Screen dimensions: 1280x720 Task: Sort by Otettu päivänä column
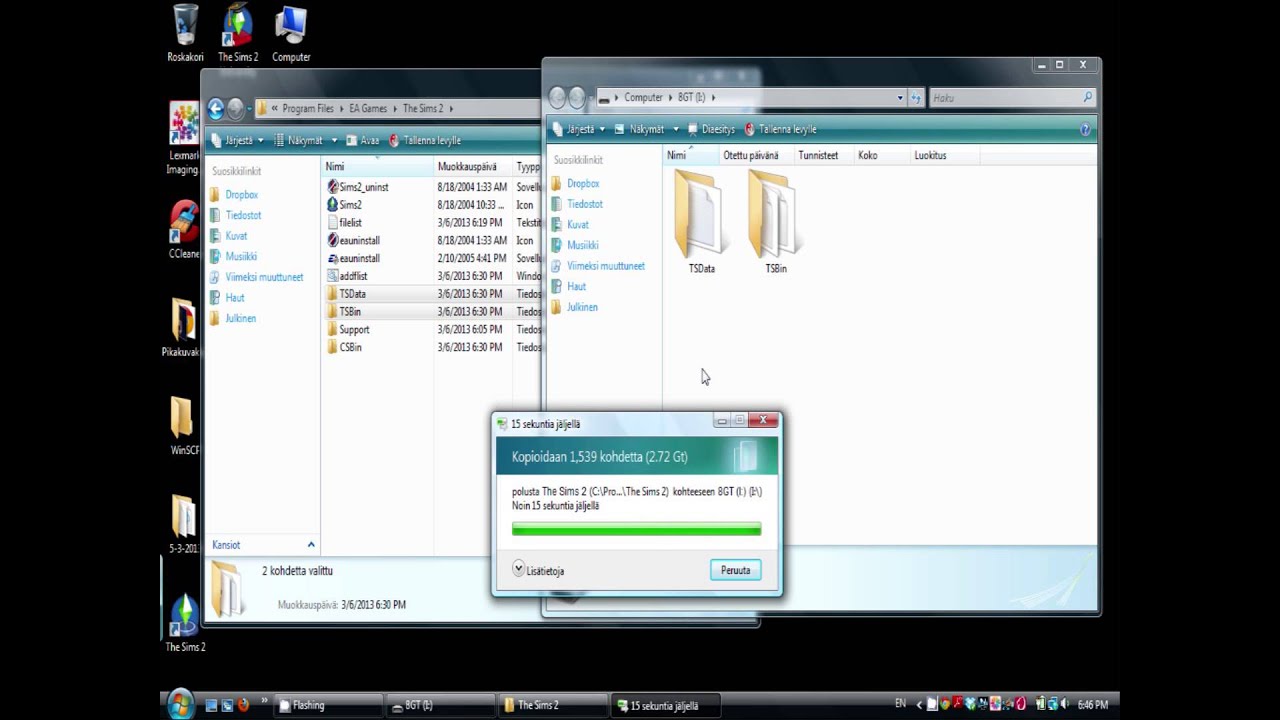750,155
